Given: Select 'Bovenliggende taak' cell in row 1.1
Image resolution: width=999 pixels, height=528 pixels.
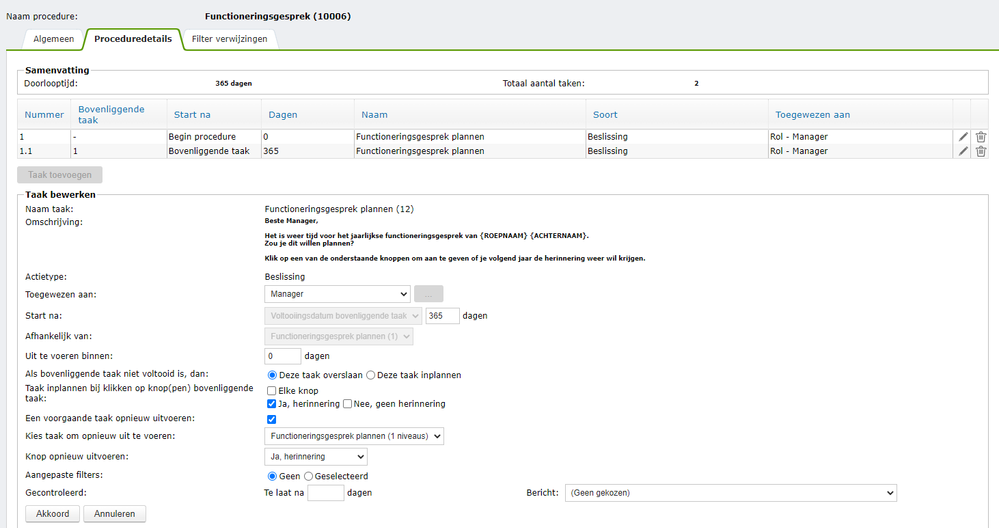Looking at the screenshot, I should (x=214, y=151).
